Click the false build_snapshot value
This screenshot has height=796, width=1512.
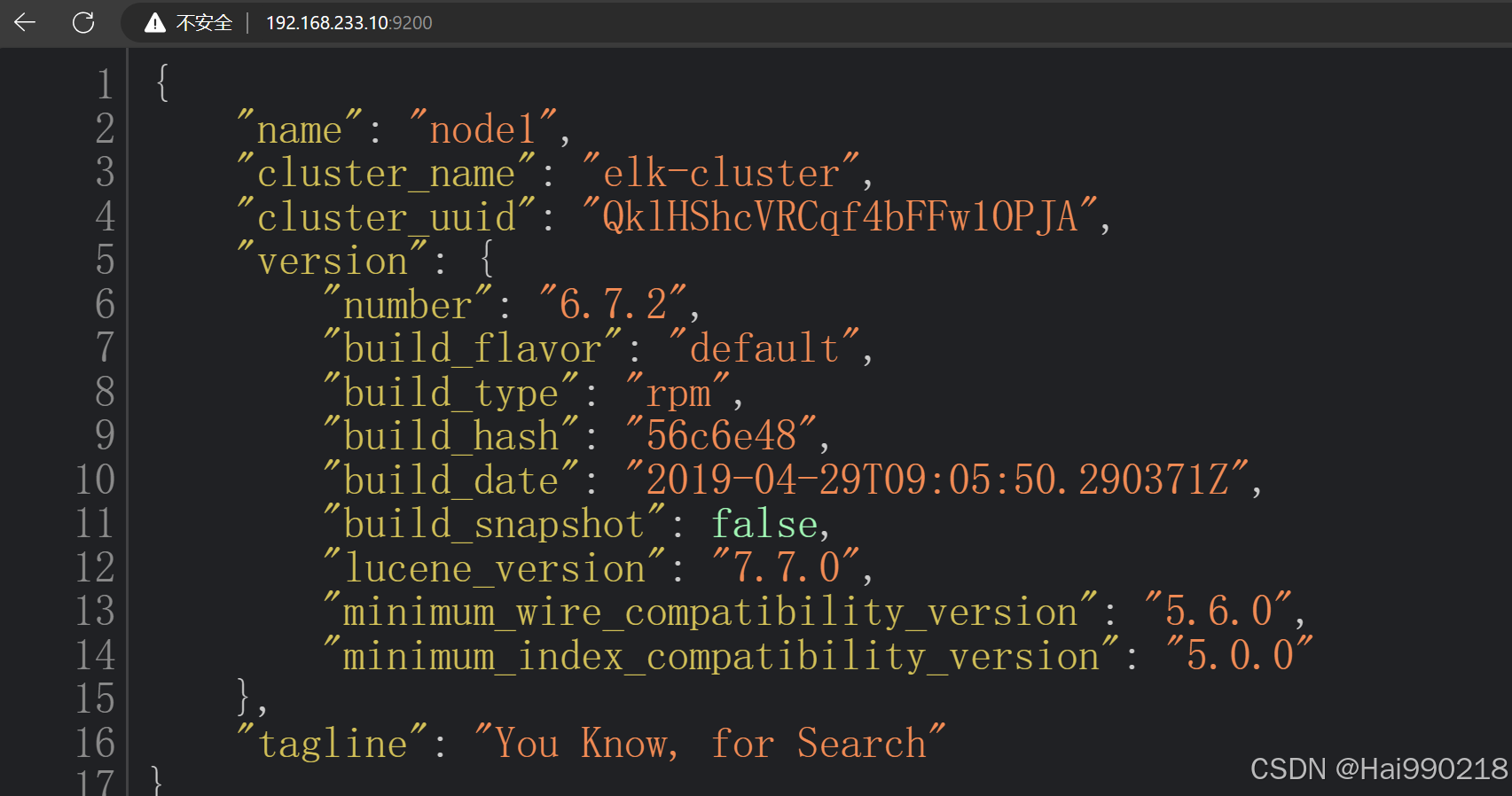click(764, 524)
